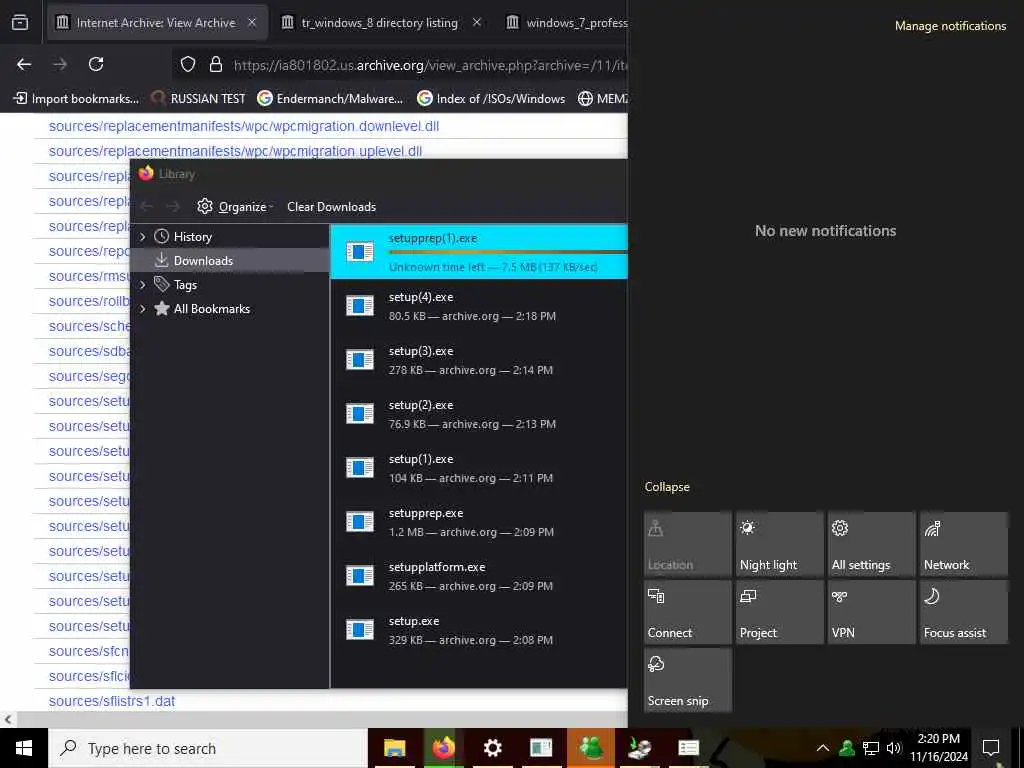Reload the page with the refresh icon

96,64
